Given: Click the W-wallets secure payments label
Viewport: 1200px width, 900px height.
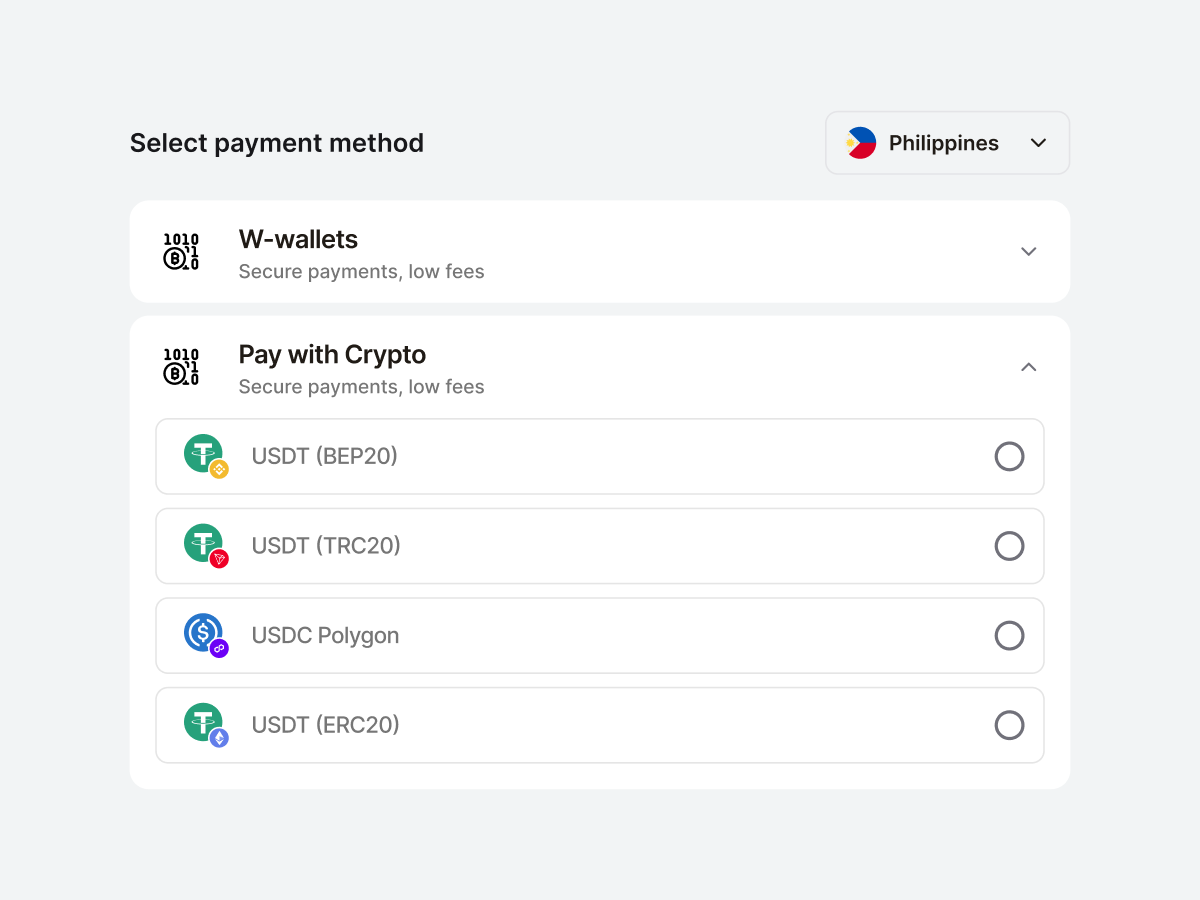Looking at the screenshot, I should (361, 271).
